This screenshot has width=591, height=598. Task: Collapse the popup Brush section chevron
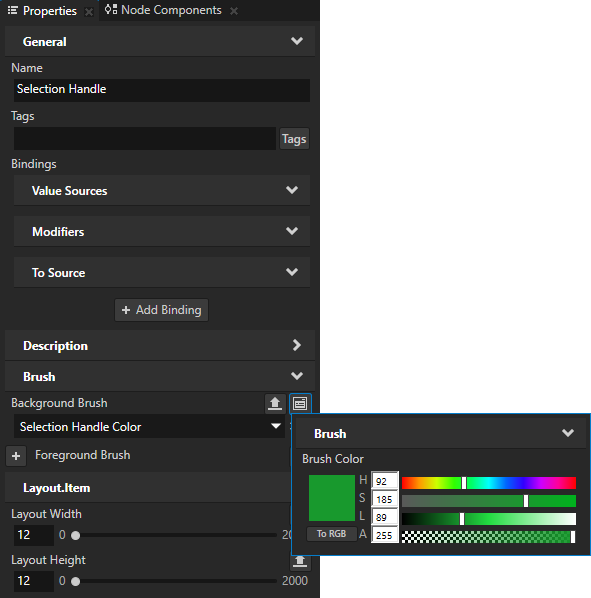568,433
